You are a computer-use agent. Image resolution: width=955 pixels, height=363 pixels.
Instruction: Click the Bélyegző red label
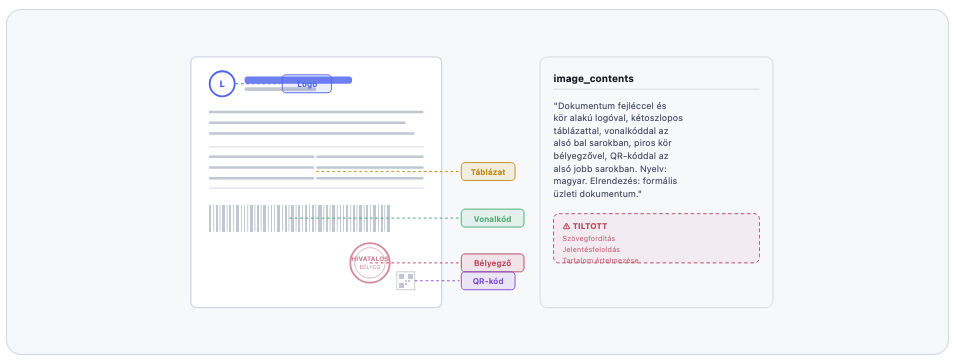pyautogui.click(x=492, y=263)
